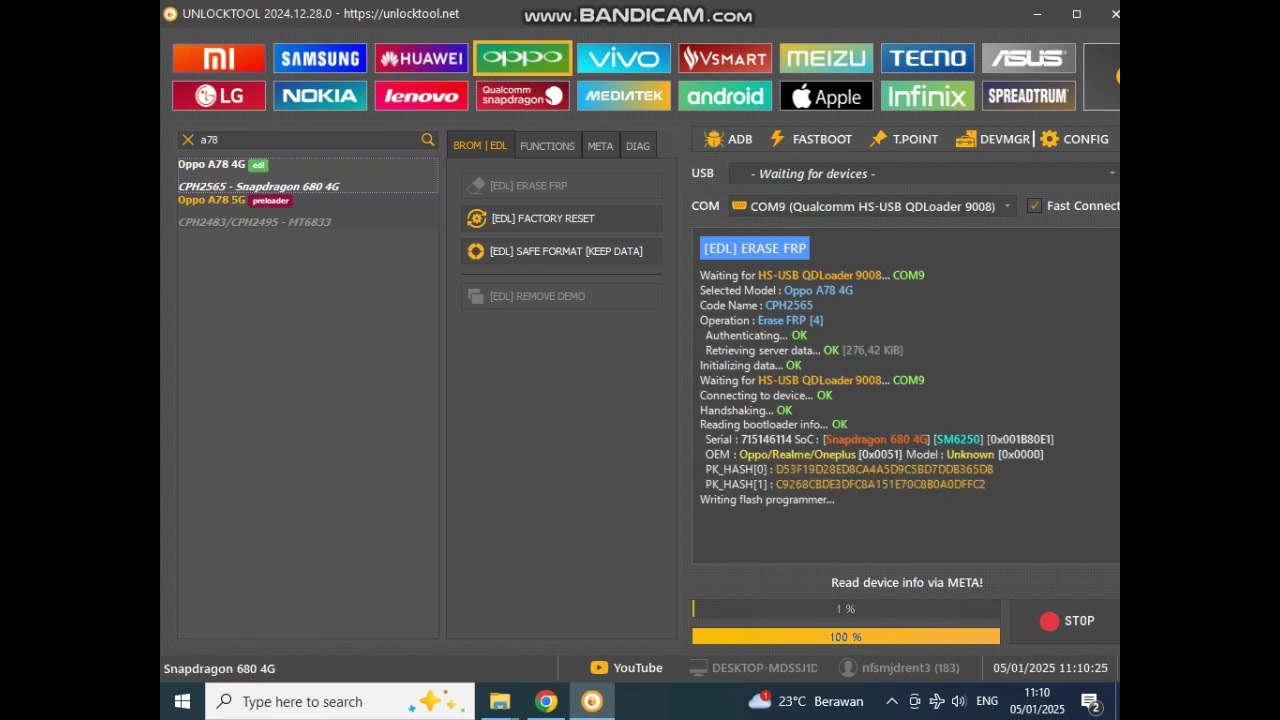Click CPH2565 - Snapdragon 680 4G text

coord(259,186)
